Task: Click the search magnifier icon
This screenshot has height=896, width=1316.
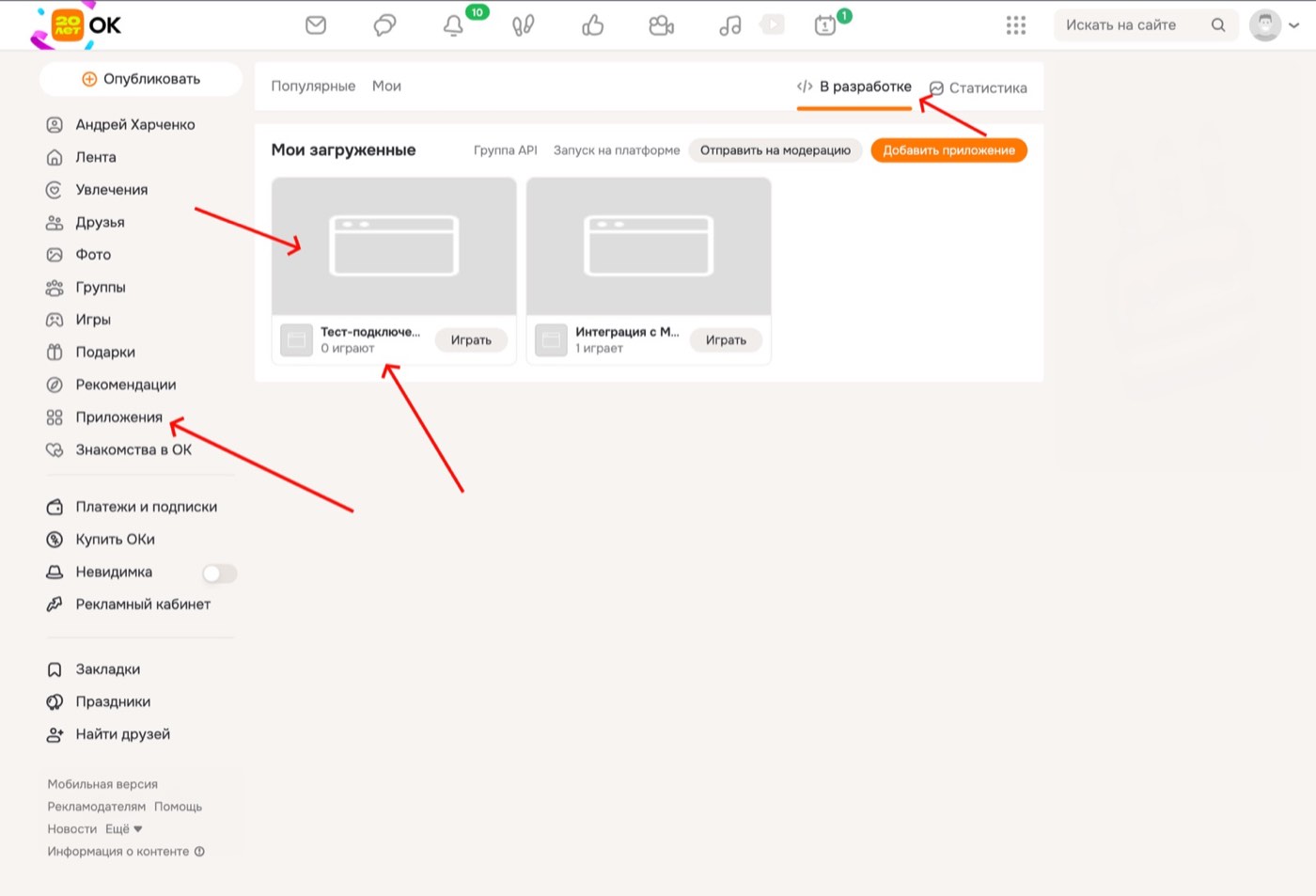Action: (x=1218, y=25)
